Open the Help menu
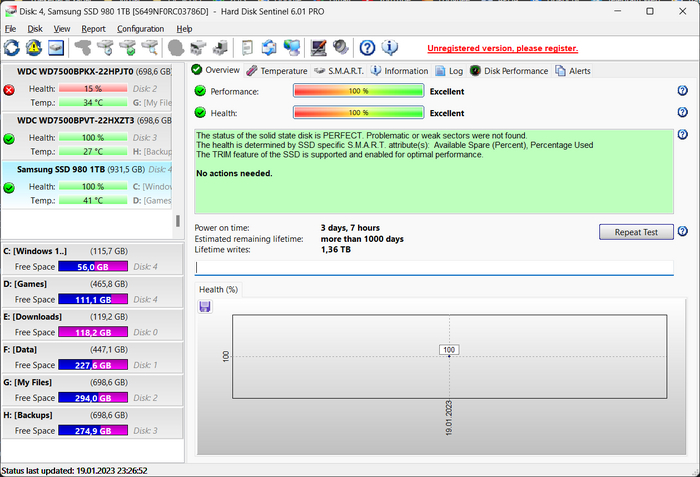Viewport: 700px width, 477px height. point(184,29)
